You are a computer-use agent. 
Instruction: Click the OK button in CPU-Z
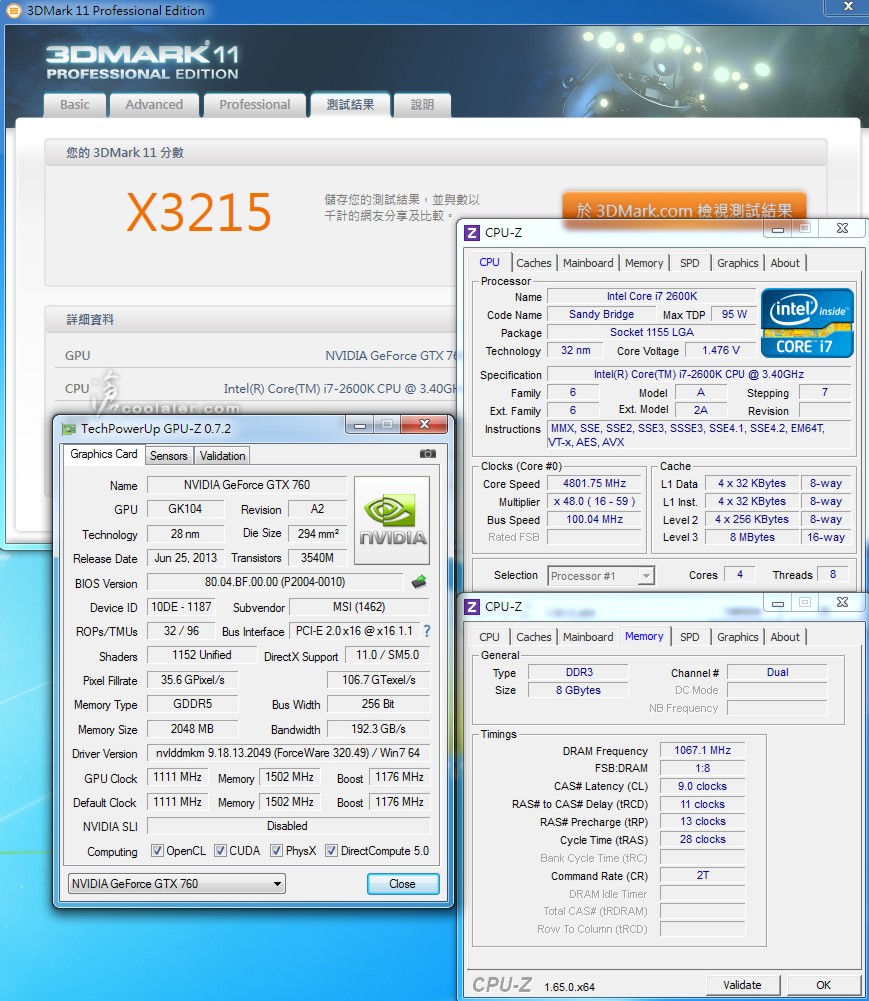pos(824,985)
